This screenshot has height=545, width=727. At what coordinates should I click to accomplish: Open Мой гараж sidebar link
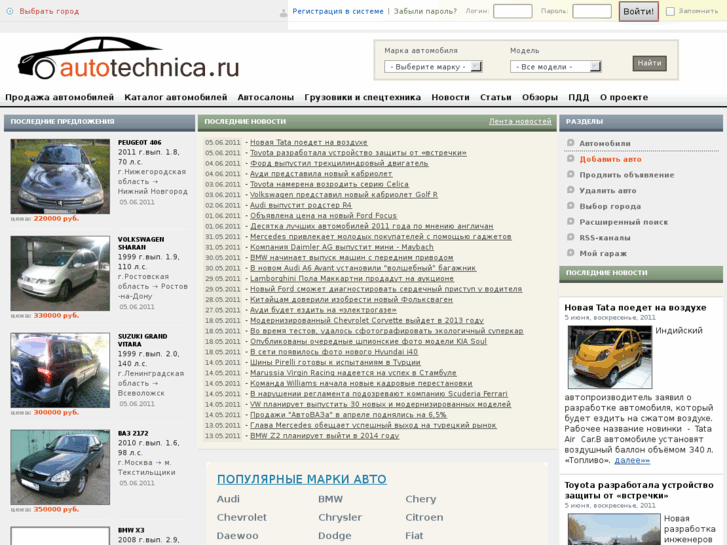[x=603, y=254]
